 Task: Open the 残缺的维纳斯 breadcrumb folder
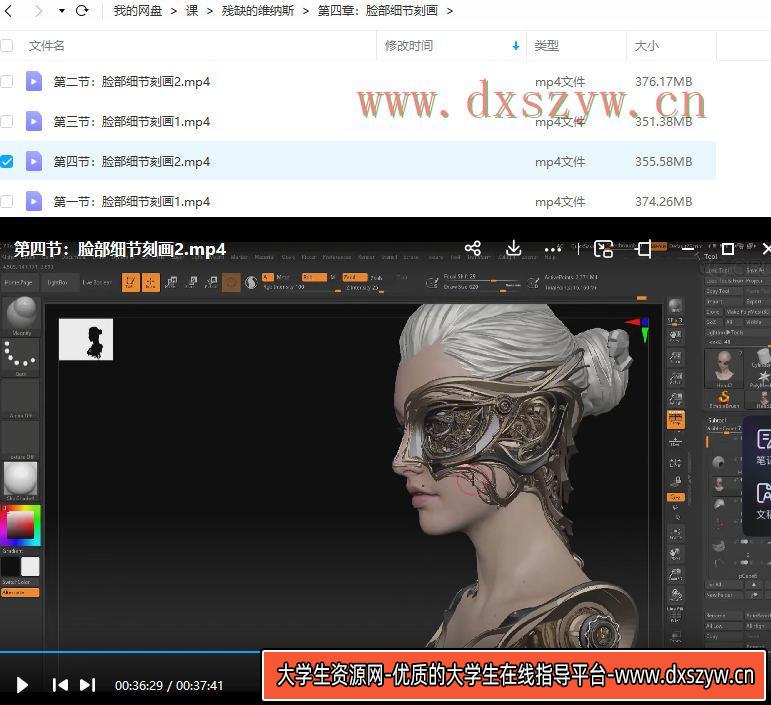tap(258, 11)
